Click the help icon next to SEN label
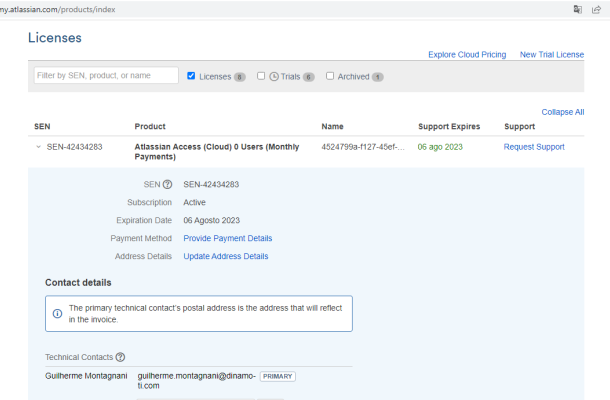Viewport: 610px width, 400px height. click(167, 184)
